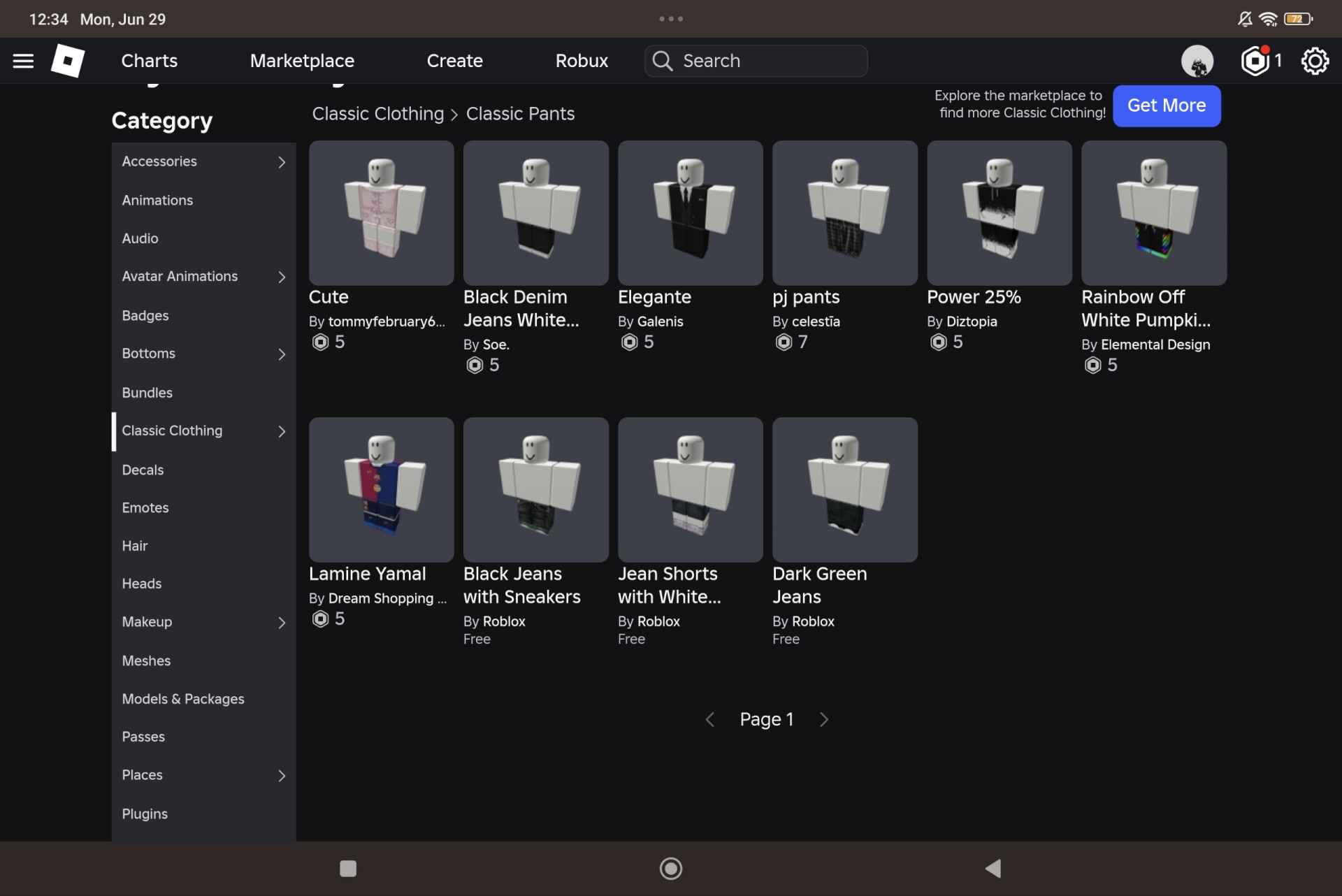The height and width of the screenshot is (896, 1342).
Task: Tap the Android back button
Action: pos(993,868)
